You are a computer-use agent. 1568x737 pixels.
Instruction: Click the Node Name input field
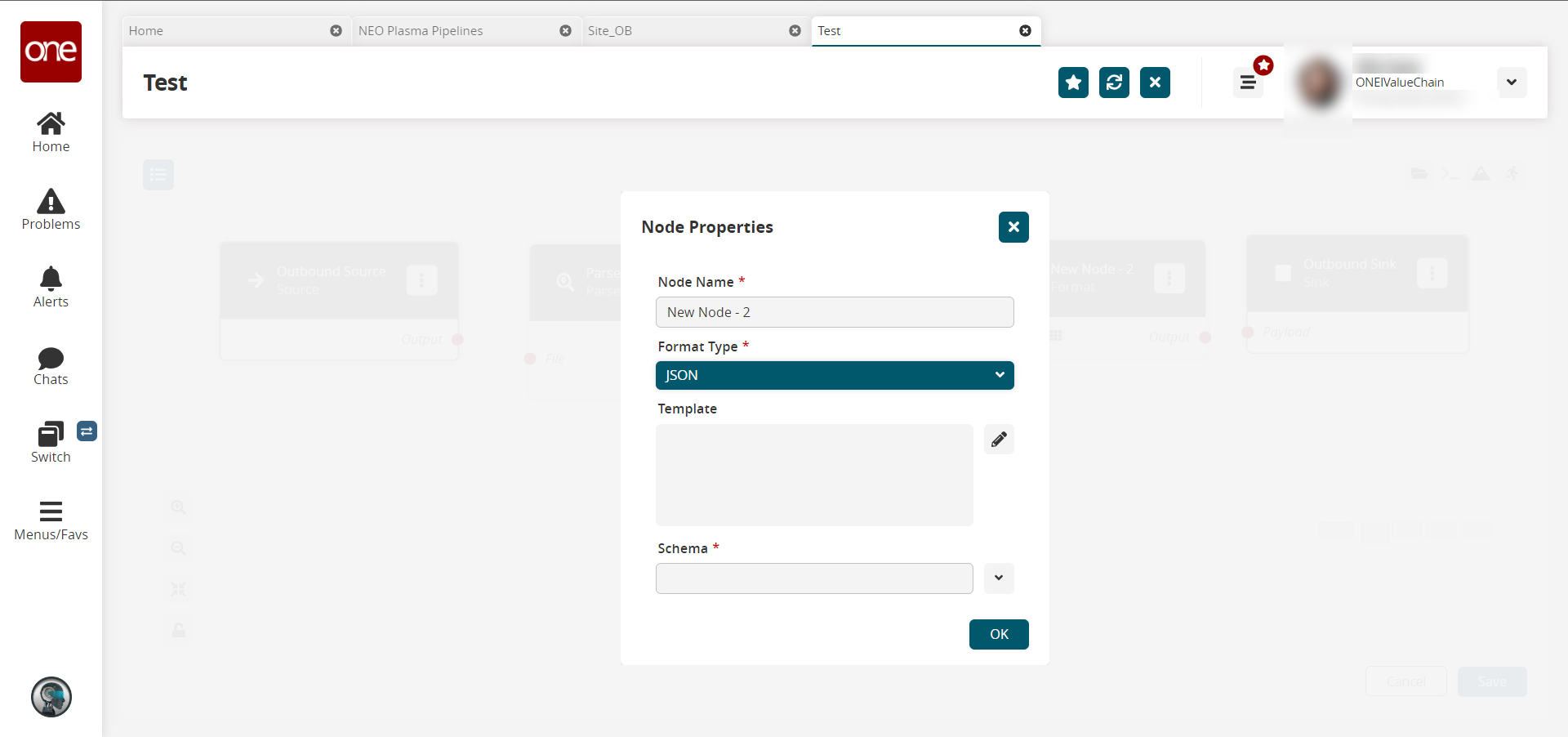[x=835, y=312]
